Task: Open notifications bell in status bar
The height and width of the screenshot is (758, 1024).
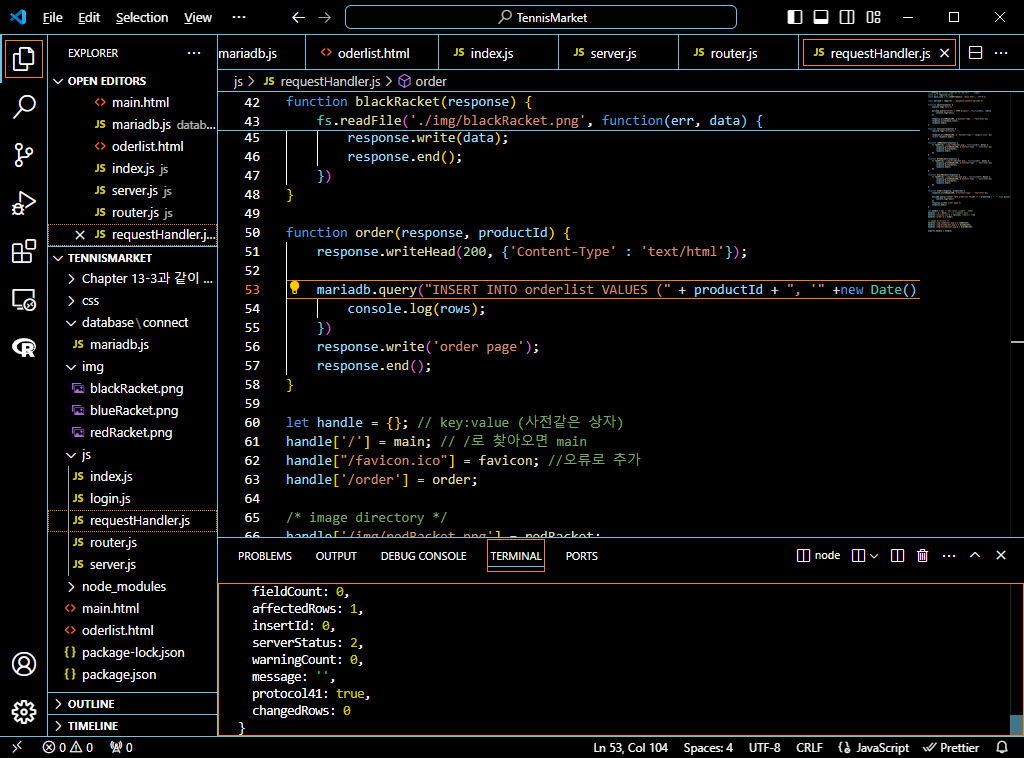Action: 1001,747
